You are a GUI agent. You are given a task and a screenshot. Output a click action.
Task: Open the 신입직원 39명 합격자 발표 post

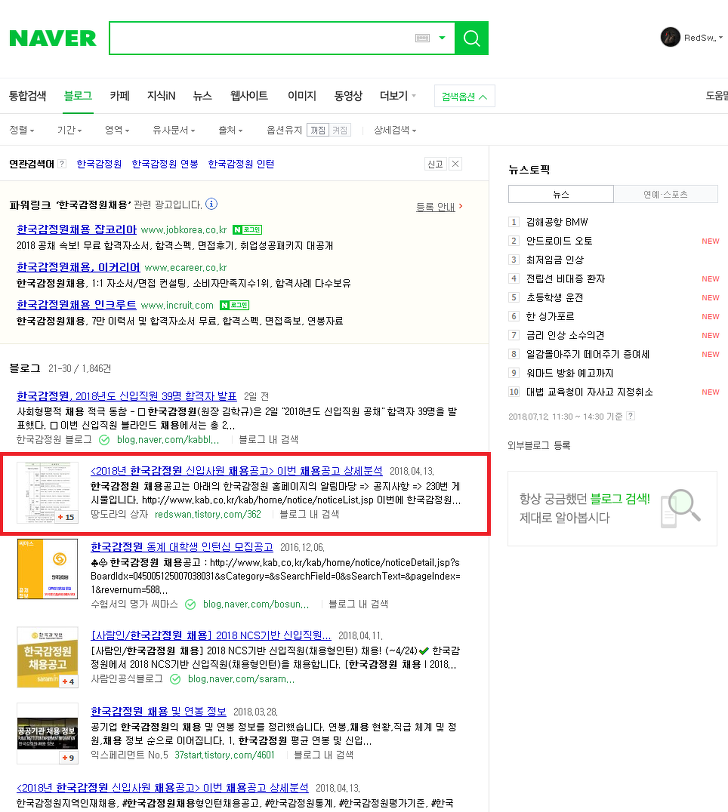(x=127, y=396)
